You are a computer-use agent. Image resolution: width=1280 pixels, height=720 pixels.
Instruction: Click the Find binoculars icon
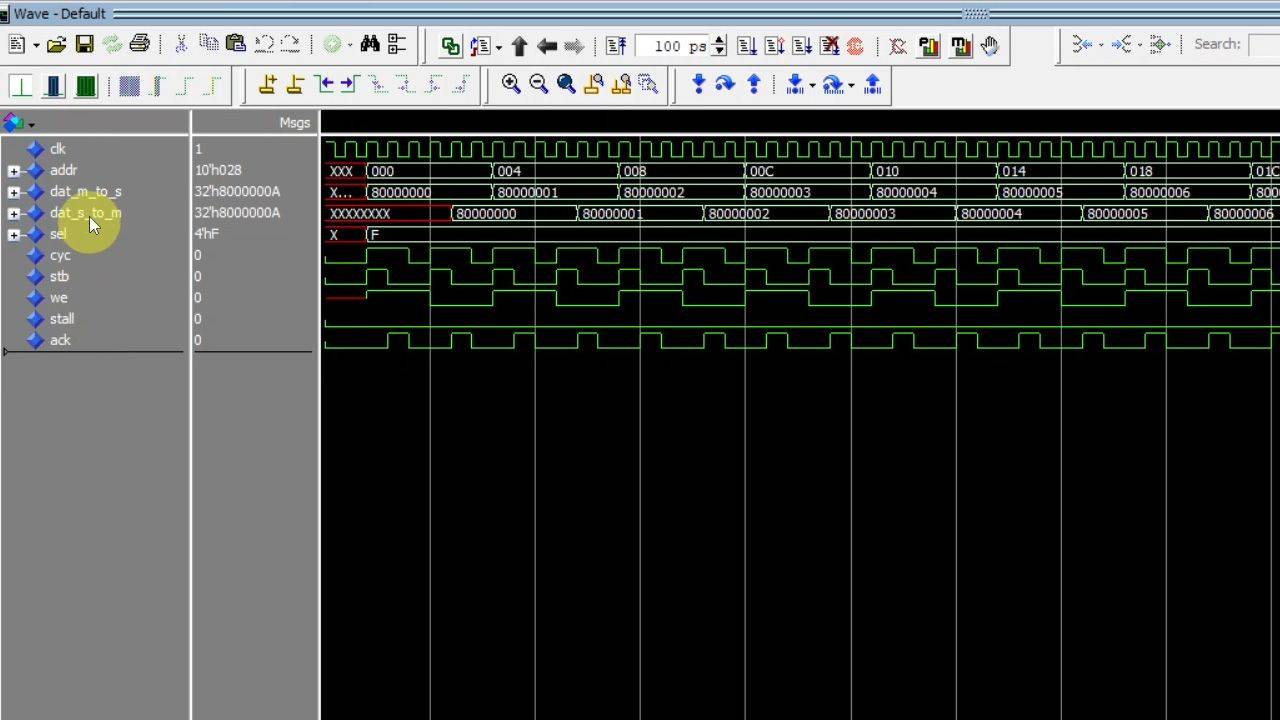(x=370, y=44)
